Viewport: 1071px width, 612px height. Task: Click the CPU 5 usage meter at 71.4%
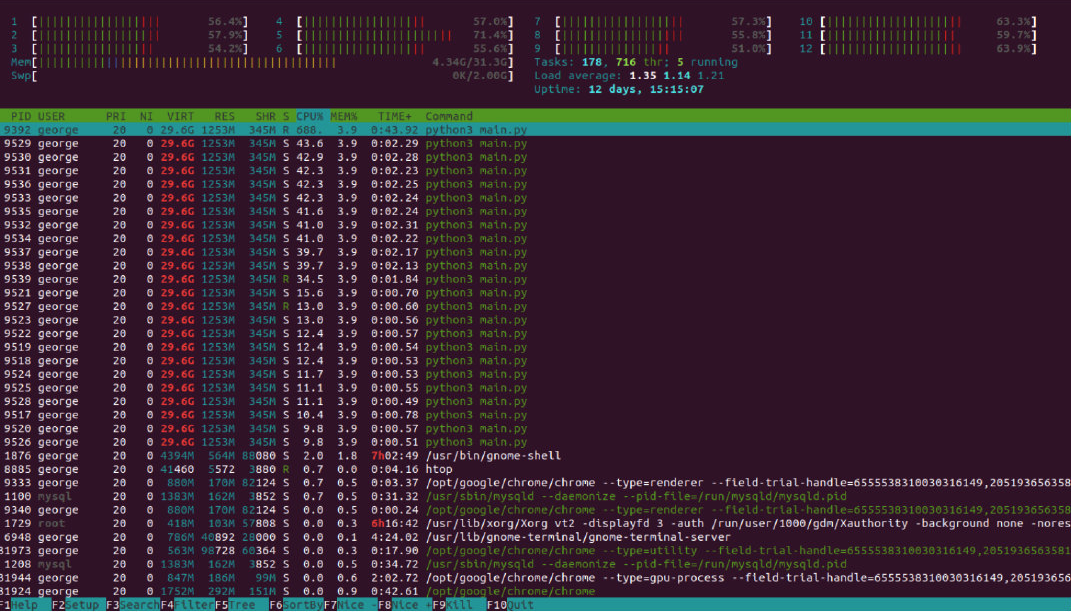pyautogui.click(x=394, y=35)
